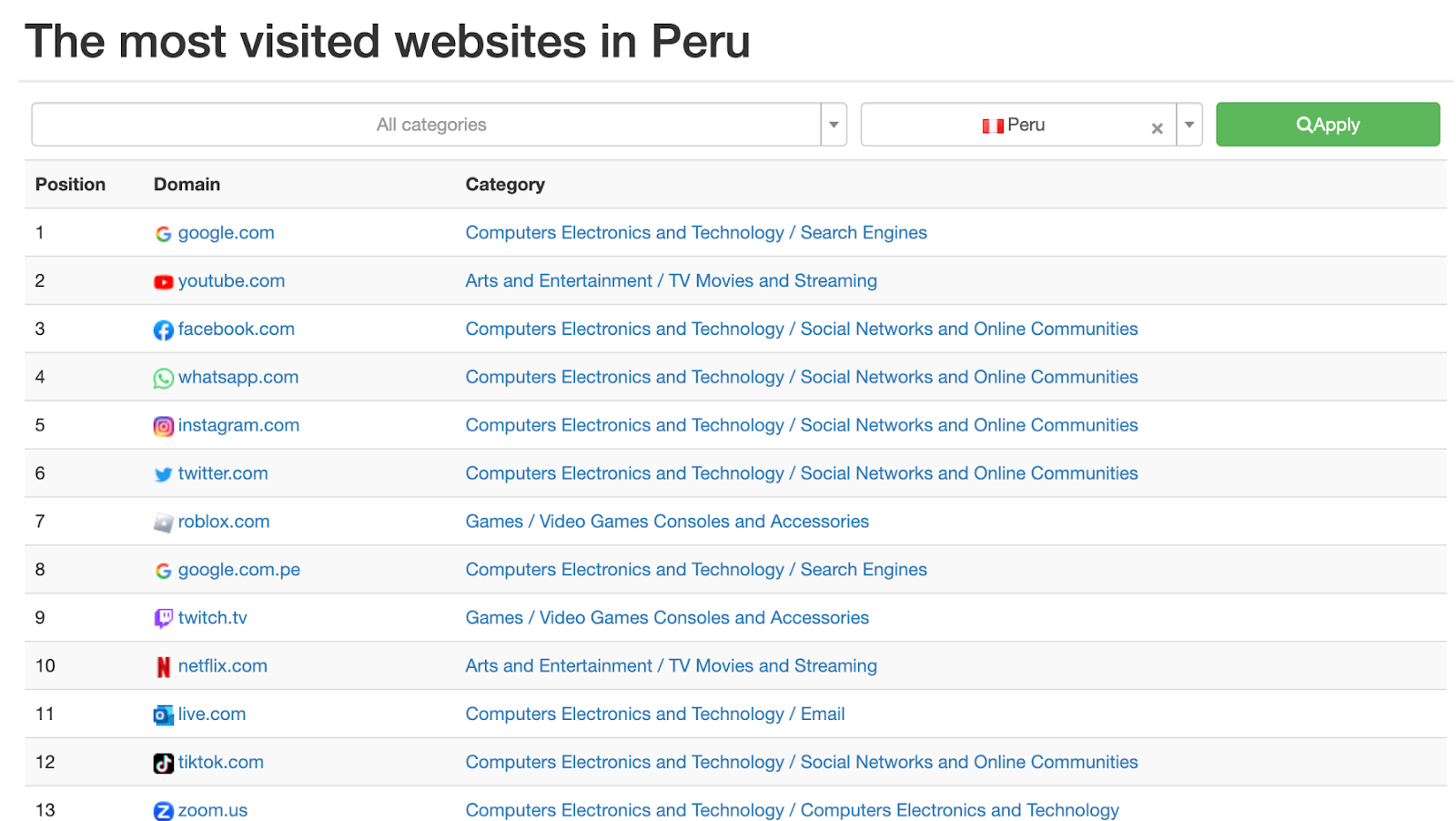Click the Position column header
1456x821 pixels.
click(70, 185)
